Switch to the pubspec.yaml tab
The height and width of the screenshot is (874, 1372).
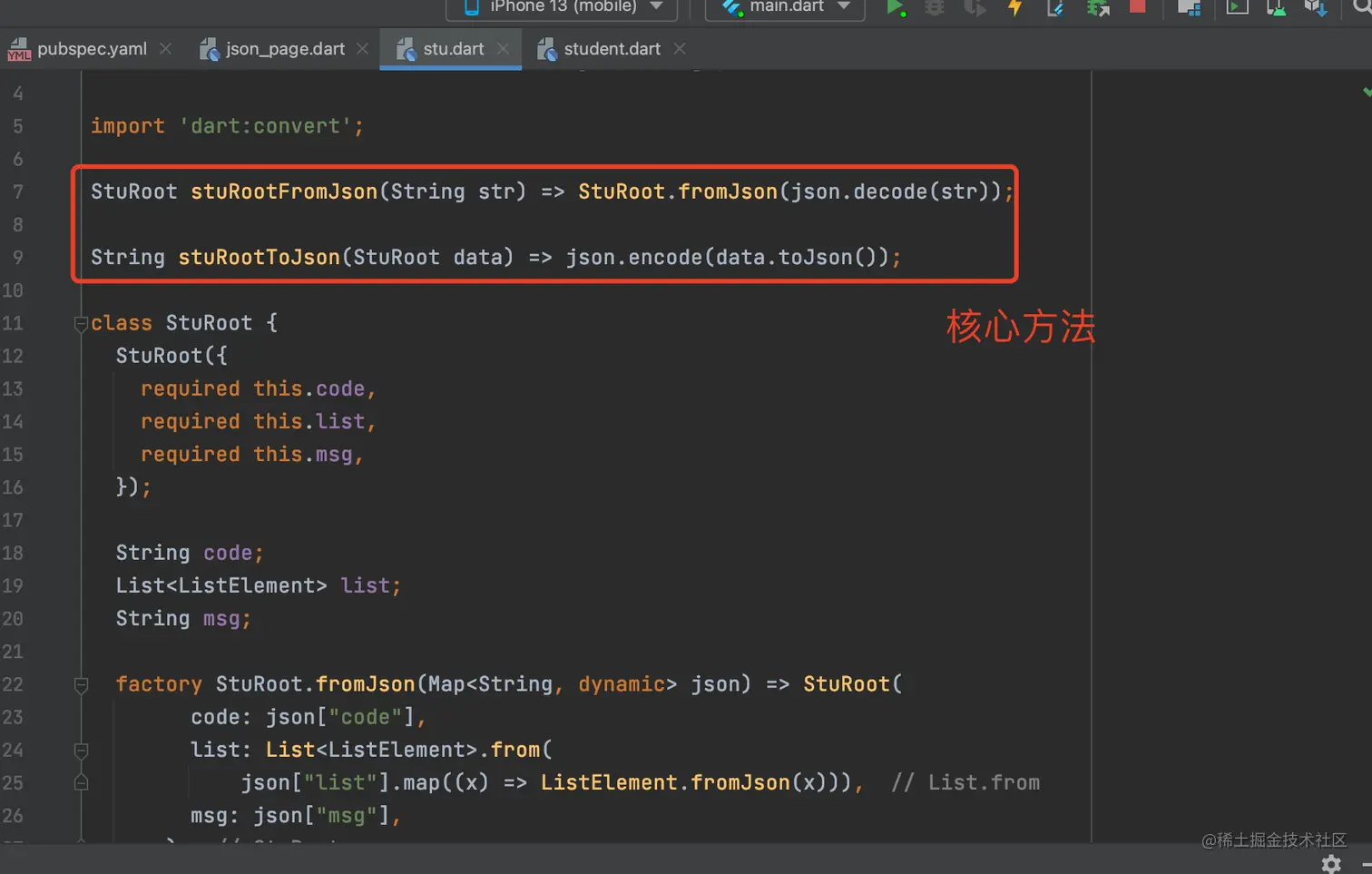point(92,49)
